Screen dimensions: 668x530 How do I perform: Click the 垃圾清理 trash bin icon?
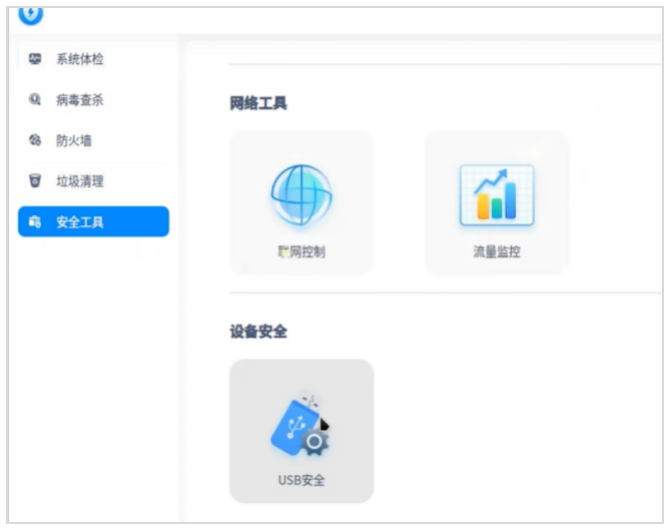pyautogui.click(x=35, y=181)
